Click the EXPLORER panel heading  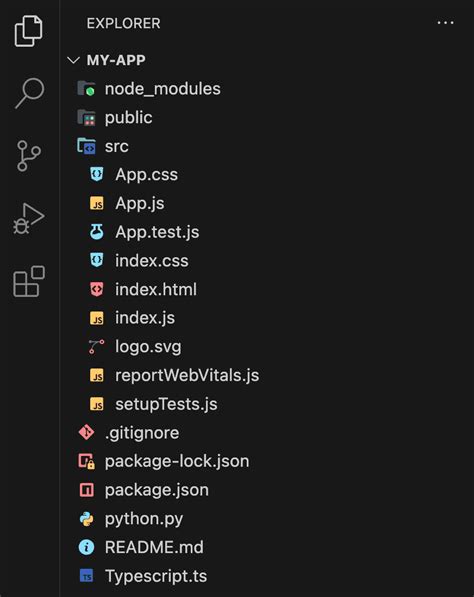tap(123, 24)
